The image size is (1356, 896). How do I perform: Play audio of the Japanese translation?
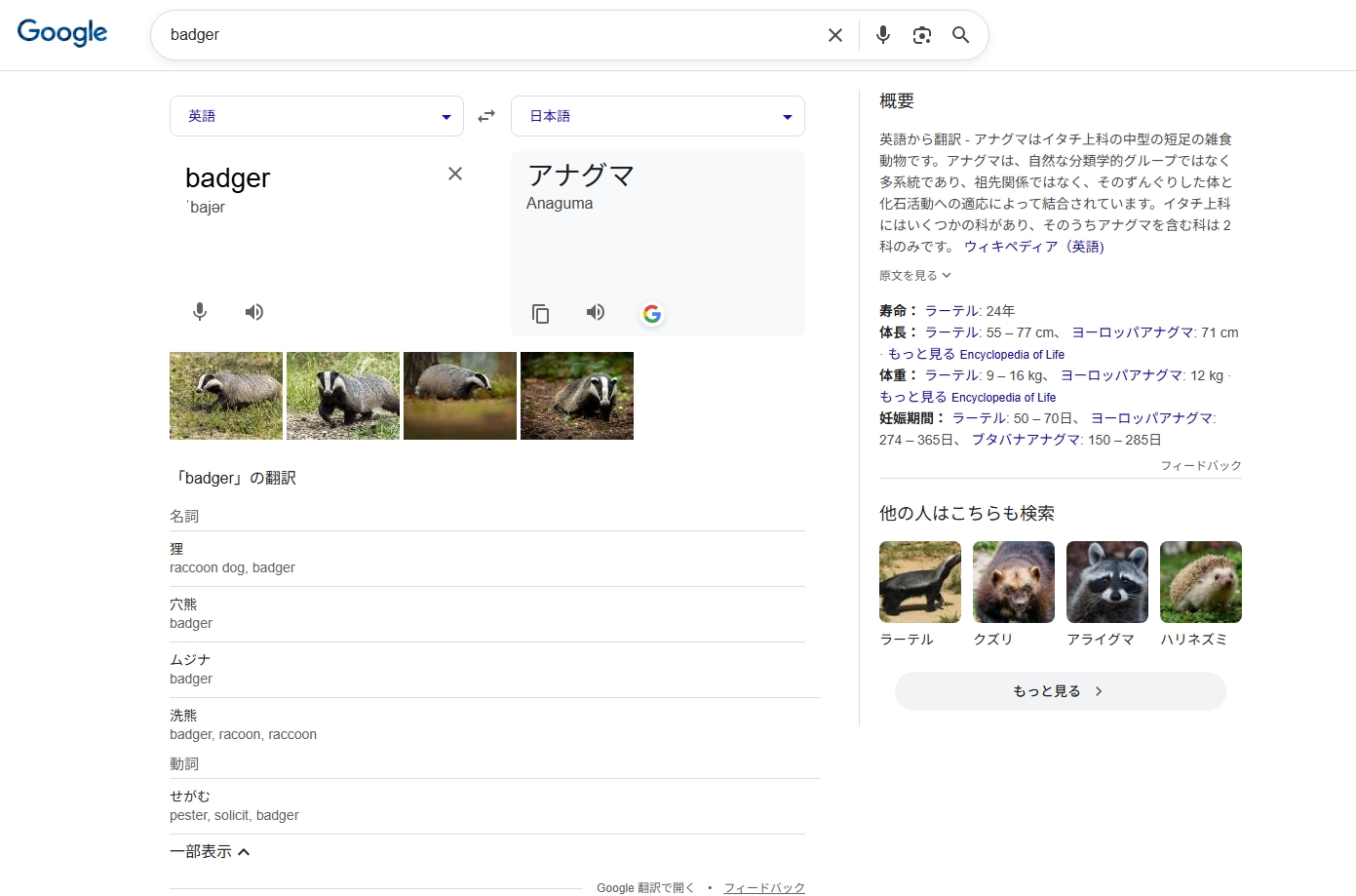pyautogui.click(x=596, y=312)
